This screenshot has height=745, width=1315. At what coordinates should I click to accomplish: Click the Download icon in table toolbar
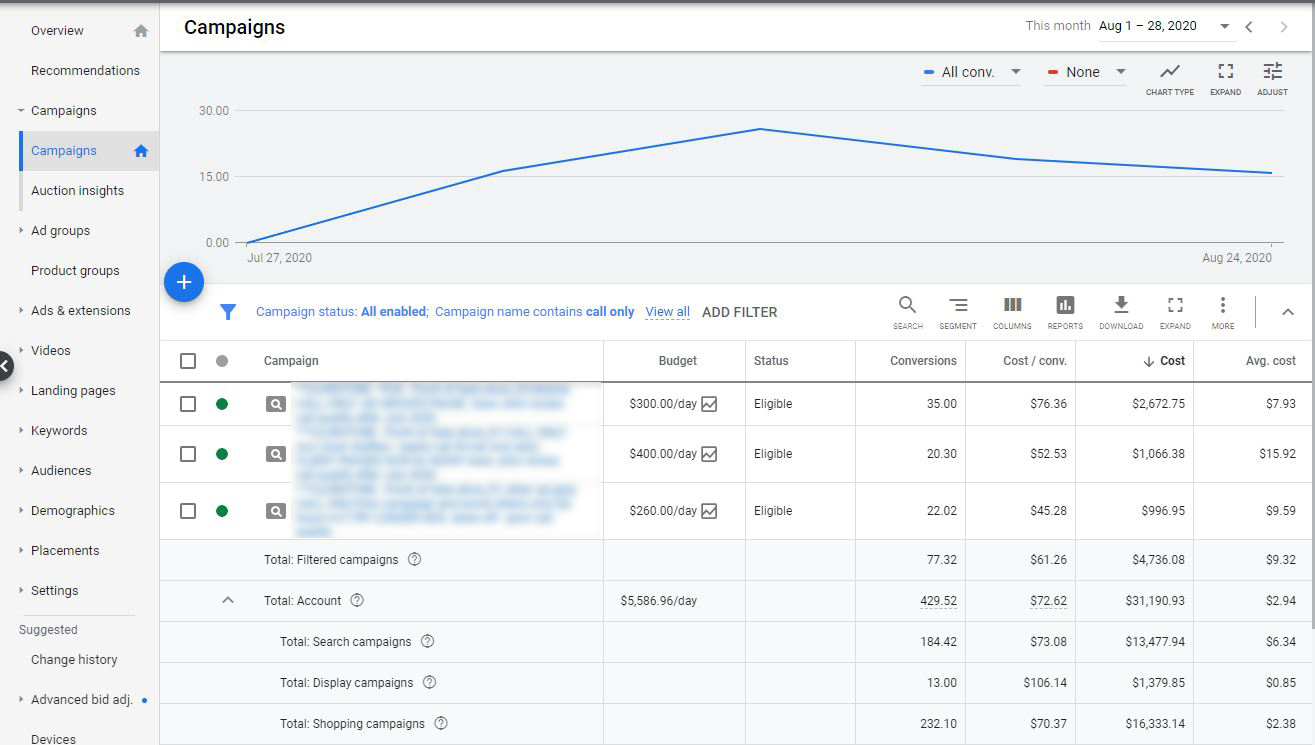(x=1121, y=305)
